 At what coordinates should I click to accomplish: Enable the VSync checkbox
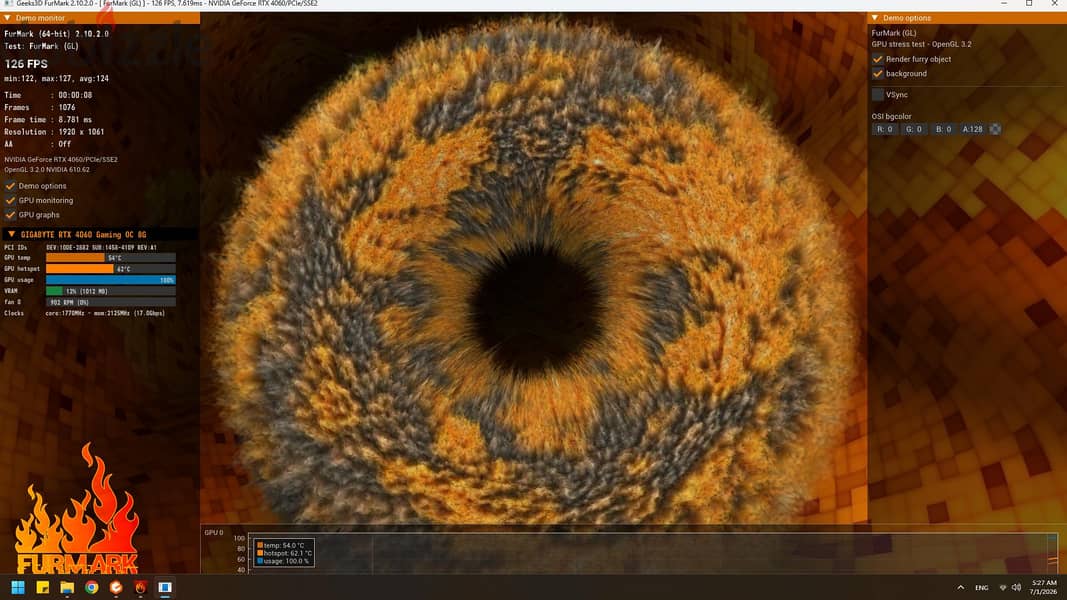[x=878, y=95]
